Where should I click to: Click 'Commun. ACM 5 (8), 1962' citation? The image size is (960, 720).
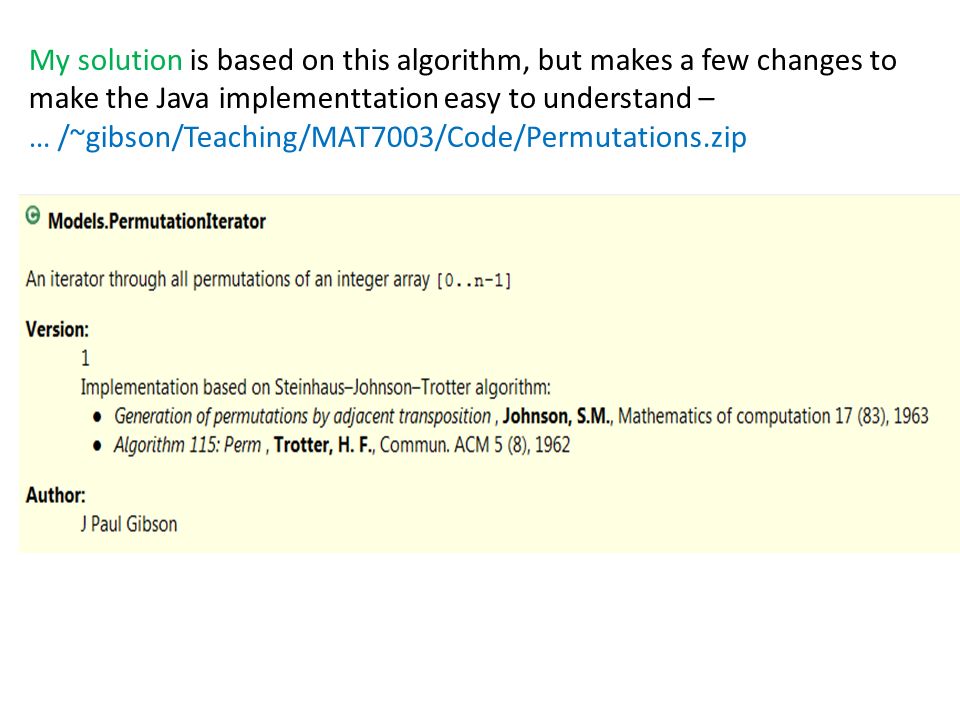pos(474,445)
